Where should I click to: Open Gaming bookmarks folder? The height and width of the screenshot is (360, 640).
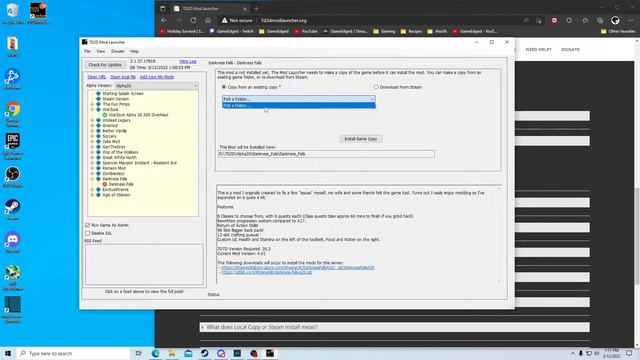pos(384,31)
